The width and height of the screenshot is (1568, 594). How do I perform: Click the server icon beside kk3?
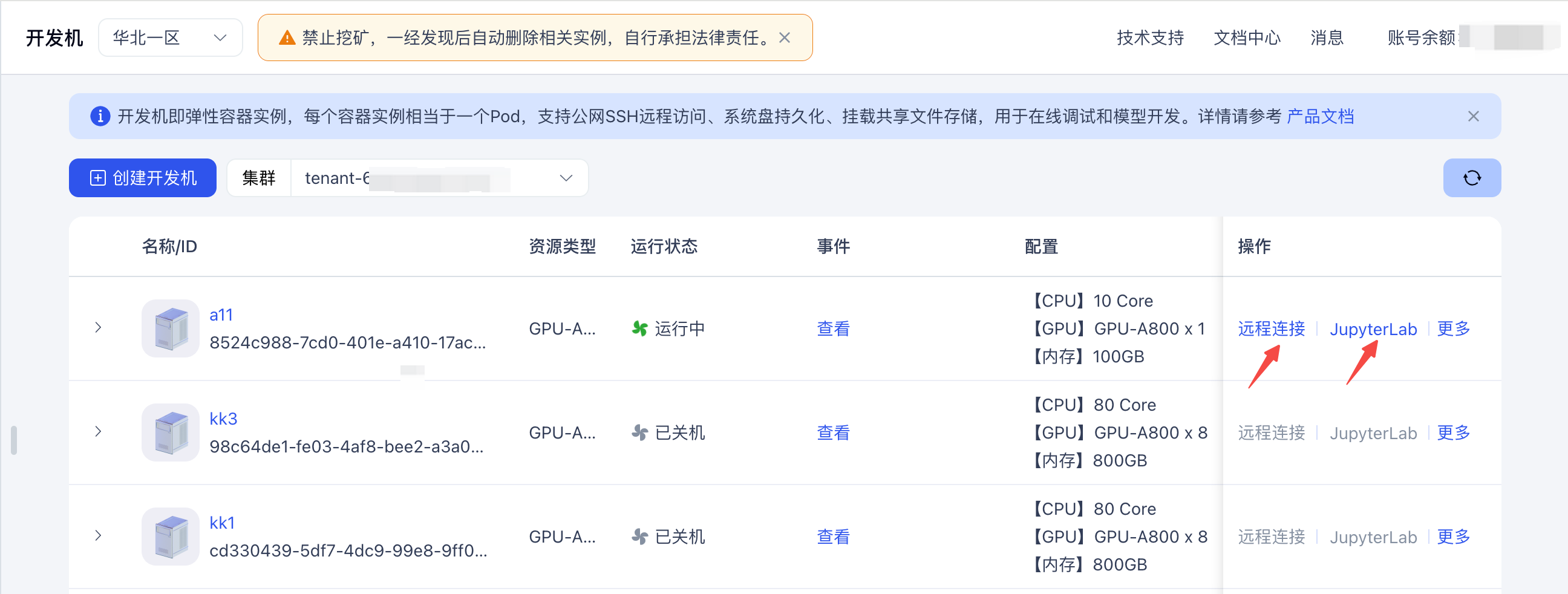[x=170, y=432]
